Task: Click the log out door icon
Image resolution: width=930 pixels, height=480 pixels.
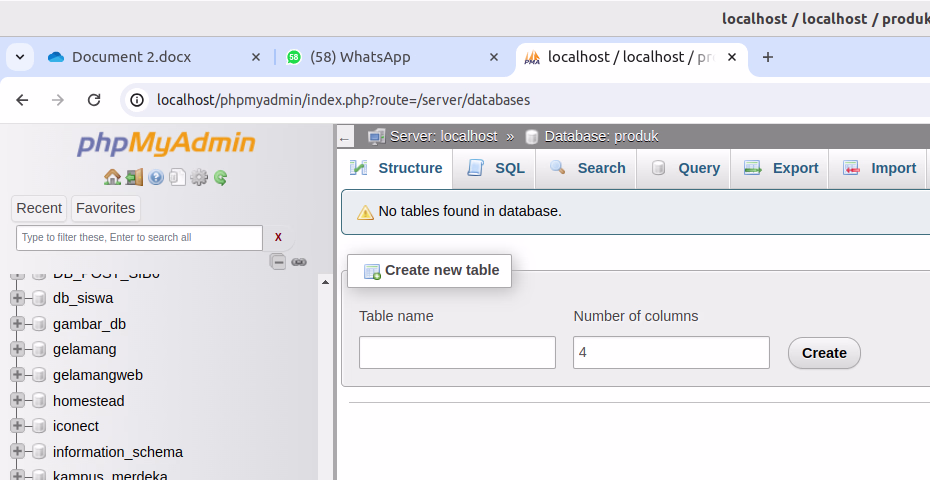Action: point(134,177)
